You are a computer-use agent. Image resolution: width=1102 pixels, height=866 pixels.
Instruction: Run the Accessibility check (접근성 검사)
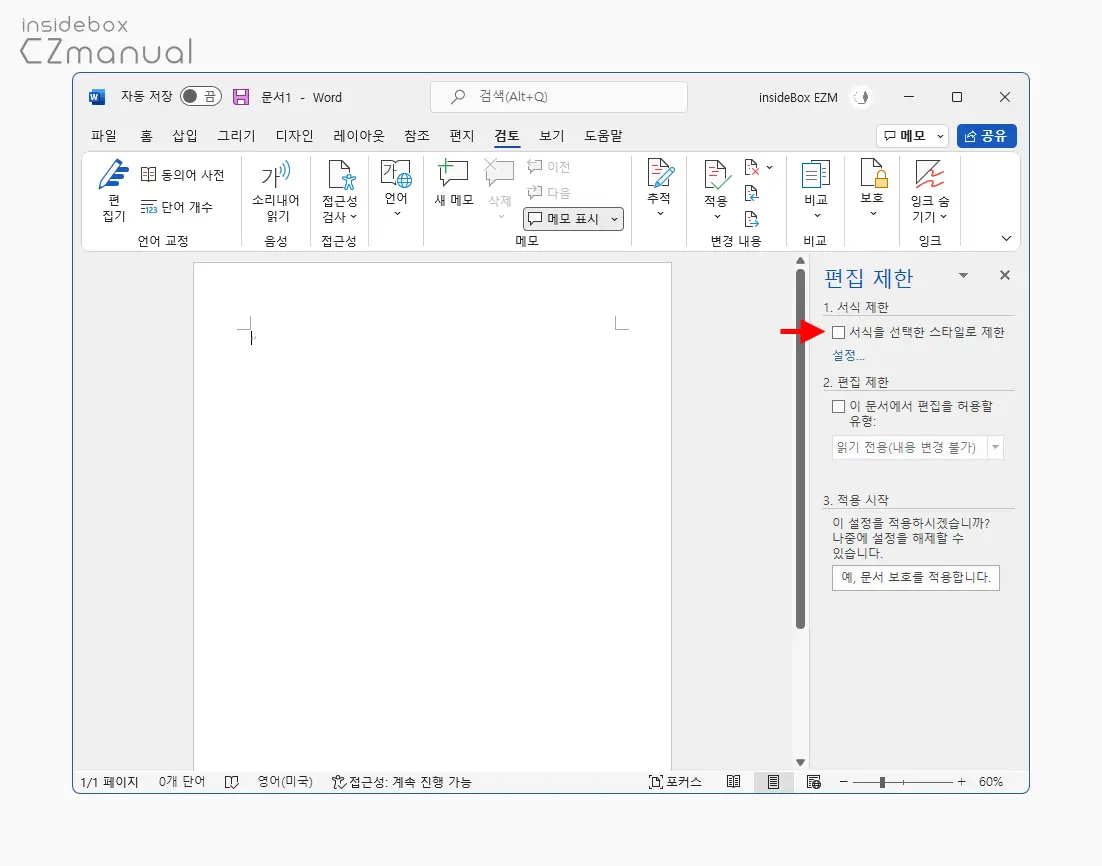[339, 190]
